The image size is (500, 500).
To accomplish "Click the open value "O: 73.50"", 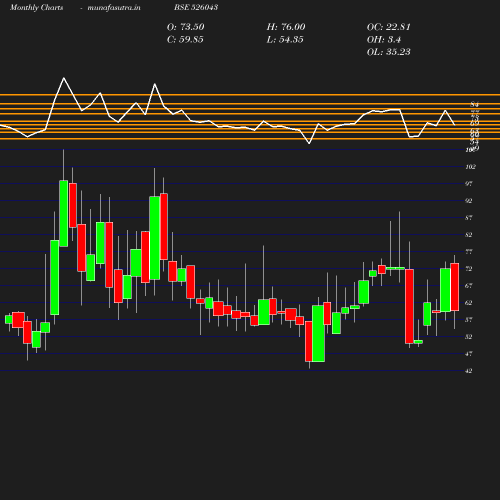I will pyautogui.click(x=185, y=27).
